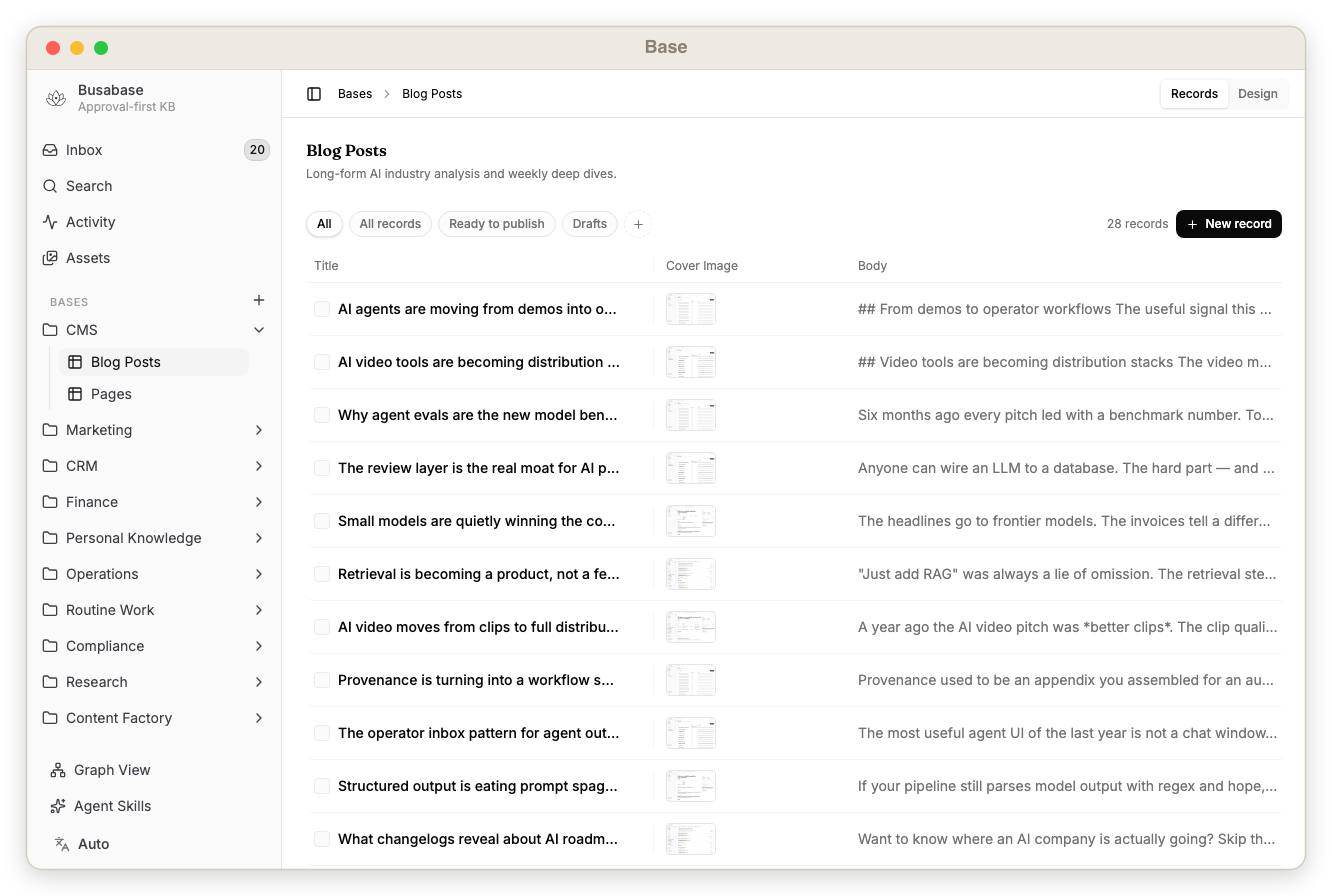Click the New record button

(x=1229, y=224)
